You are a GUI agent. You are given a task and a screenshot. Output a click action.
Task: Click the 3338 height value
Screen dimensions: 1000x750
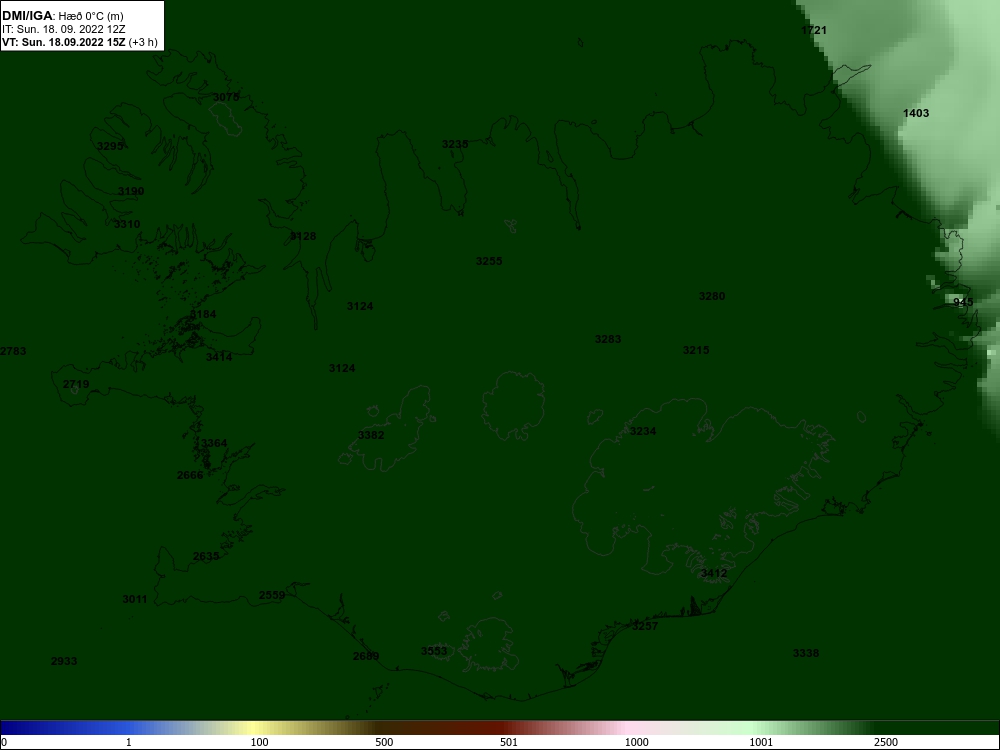click(805, 653)
